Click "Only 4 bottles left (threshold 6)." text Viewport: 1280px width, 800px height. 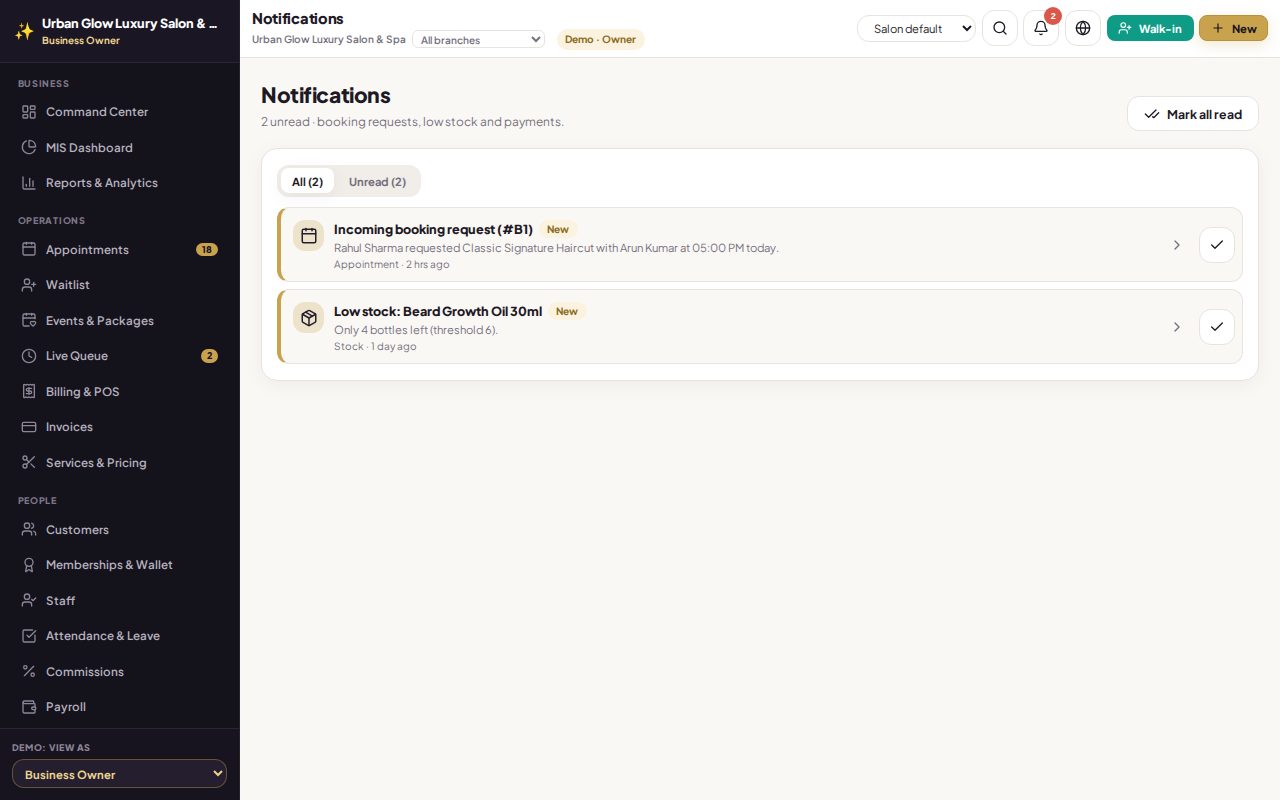[416, 330]
